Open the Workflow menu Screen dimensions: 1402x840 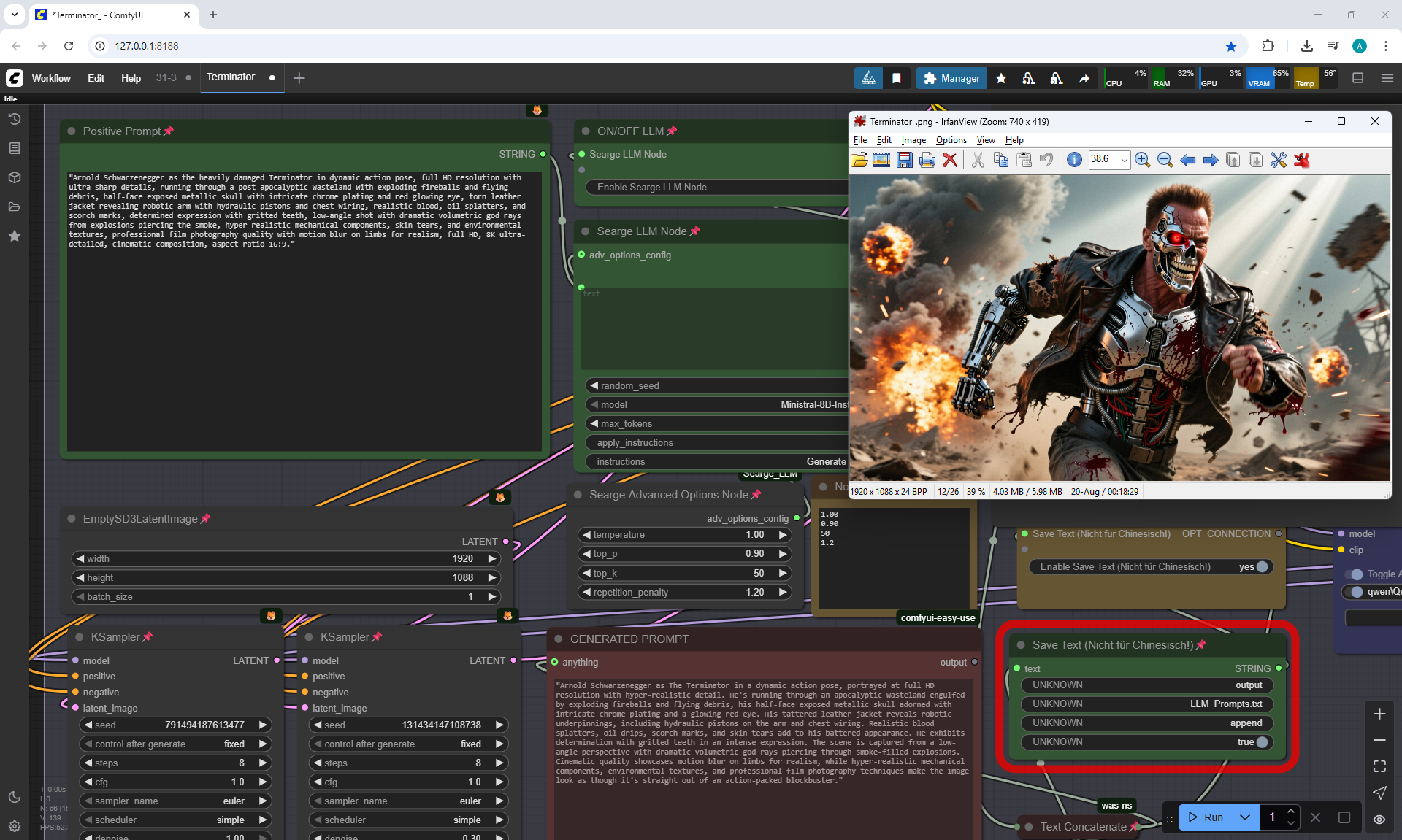(x=51, y=78)
